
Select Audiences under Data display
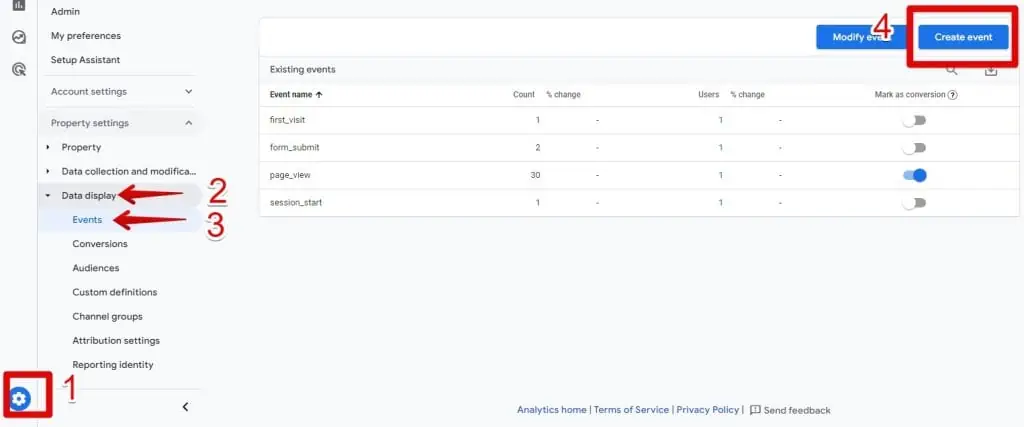click(96, 268)
